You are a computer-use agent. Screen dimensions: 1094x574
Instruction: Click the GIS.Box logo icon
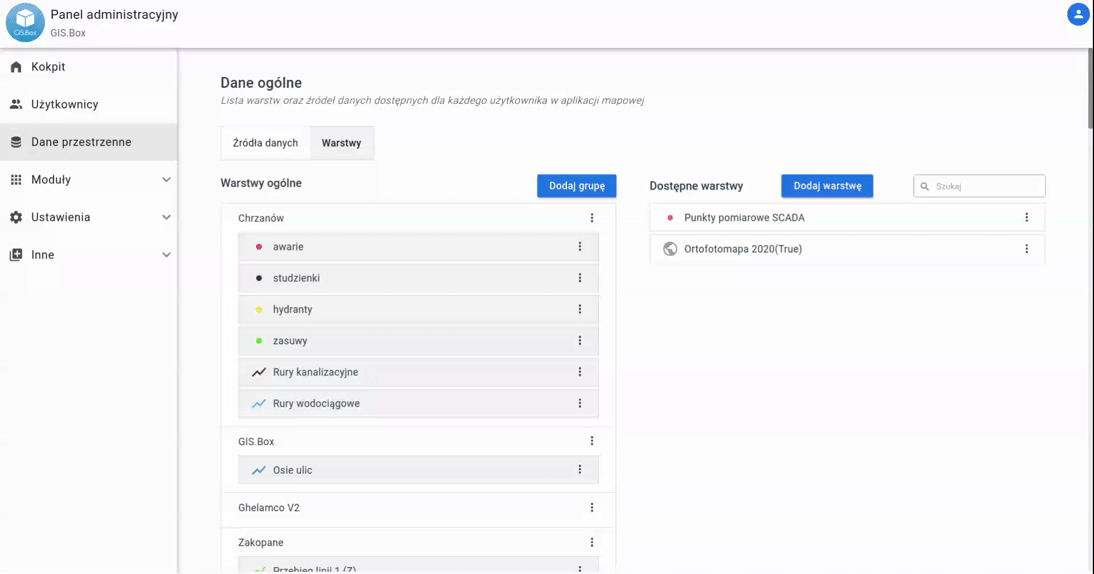point(25,22)
